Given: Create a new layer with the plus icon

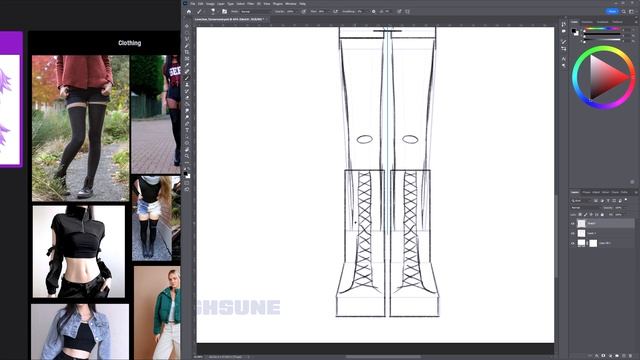Looking at the screenshot, I should tap(624, 356).
